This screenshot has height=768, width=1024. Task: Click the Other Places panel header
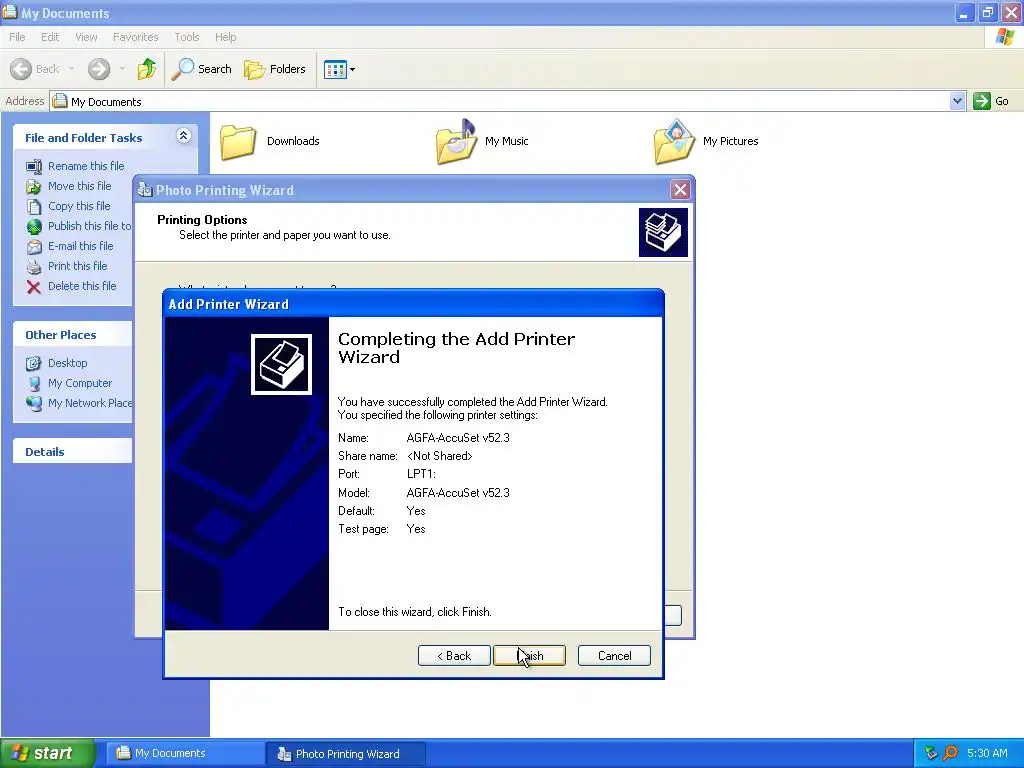pos(72,334)
